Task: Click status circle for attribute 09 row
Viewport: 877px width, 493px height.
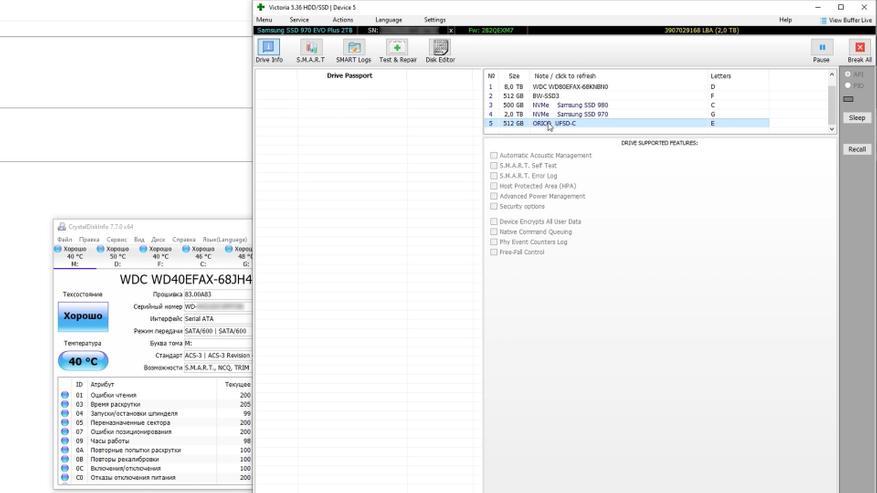Action: coord(65,441)
